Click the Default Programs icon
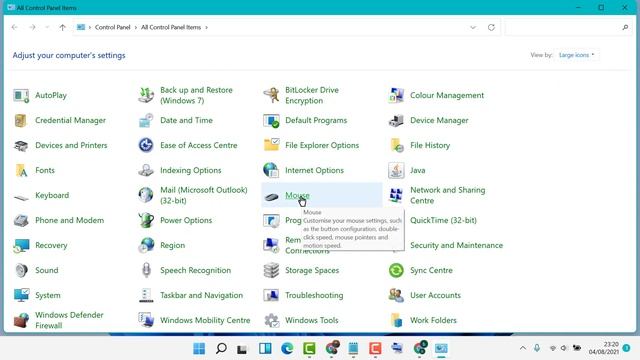The image size is (640, 360). [271, 120]
